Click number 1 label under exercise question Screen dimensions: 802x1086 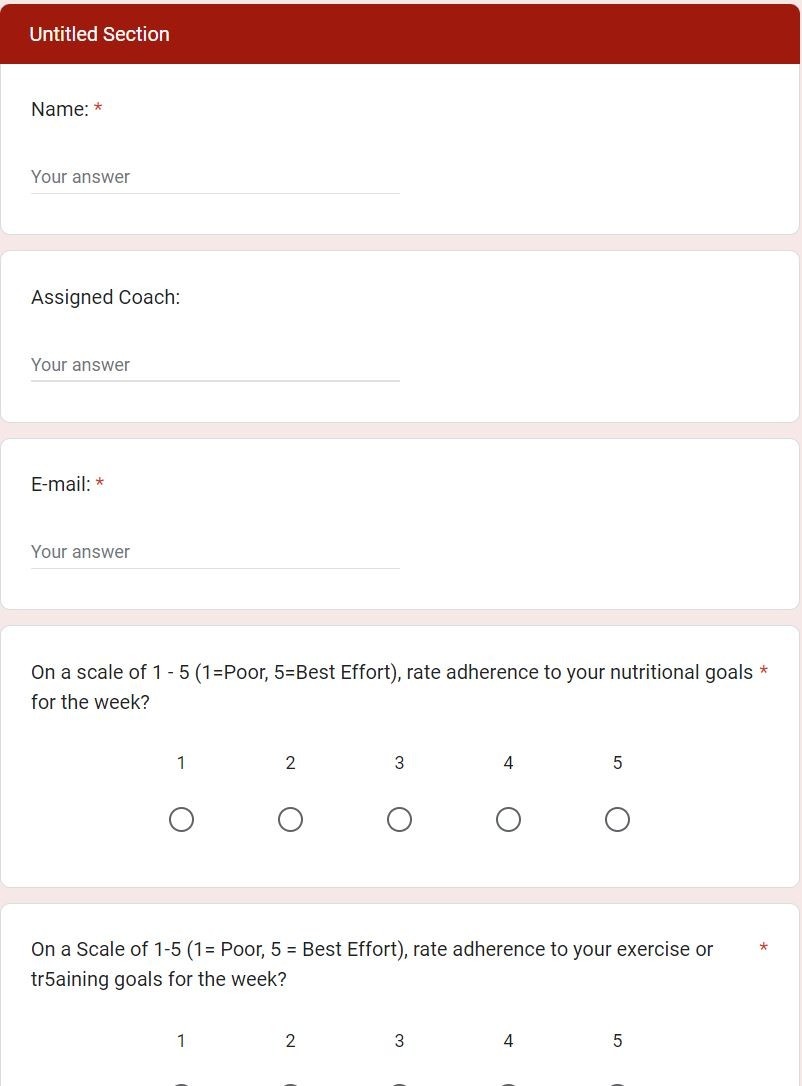point(181,1041)
